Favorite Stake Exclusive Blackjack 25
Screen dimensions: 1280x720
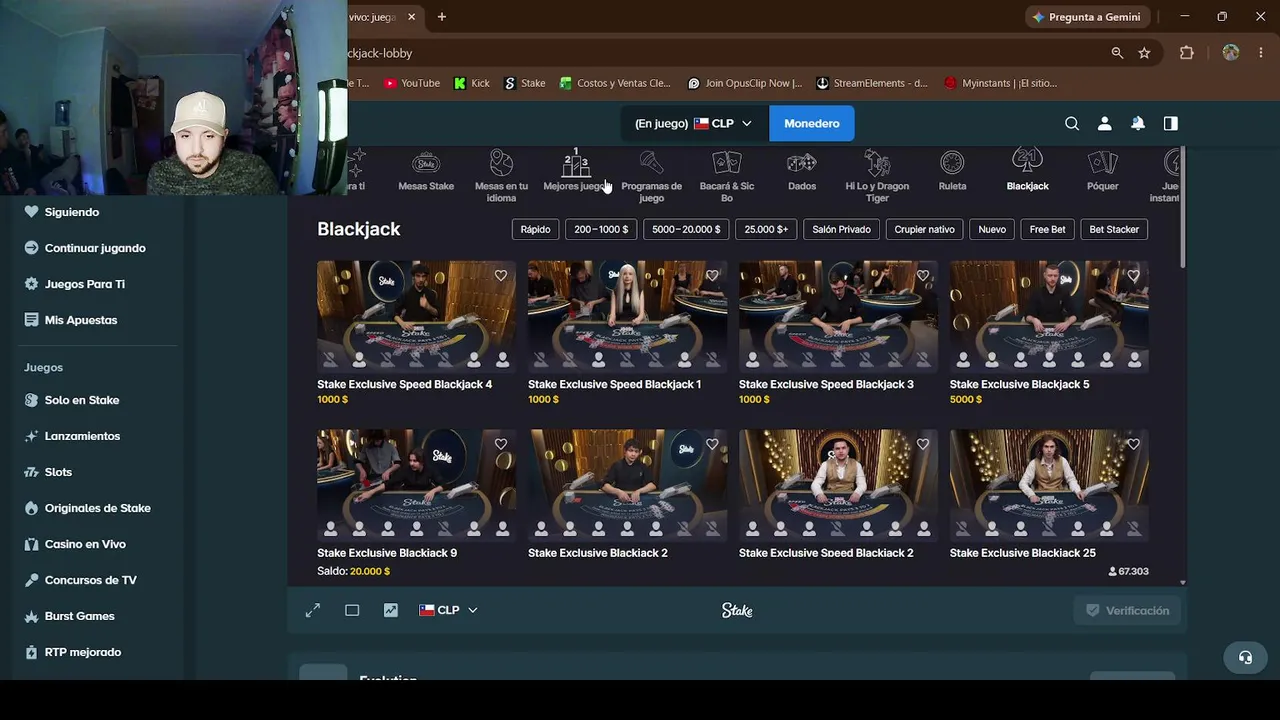(x=1133, y=445)
